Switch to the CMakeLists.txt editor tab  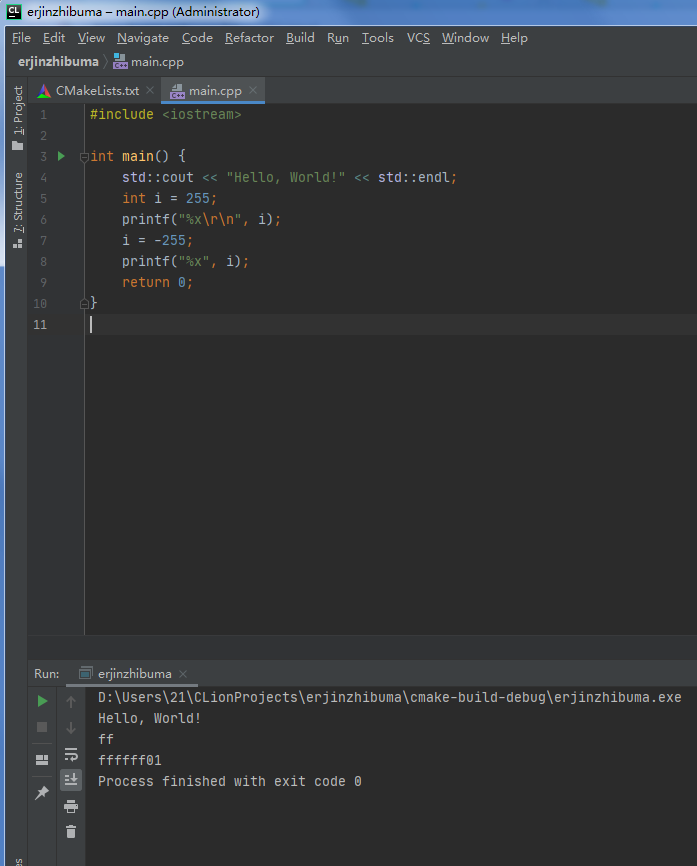[96, 91]
